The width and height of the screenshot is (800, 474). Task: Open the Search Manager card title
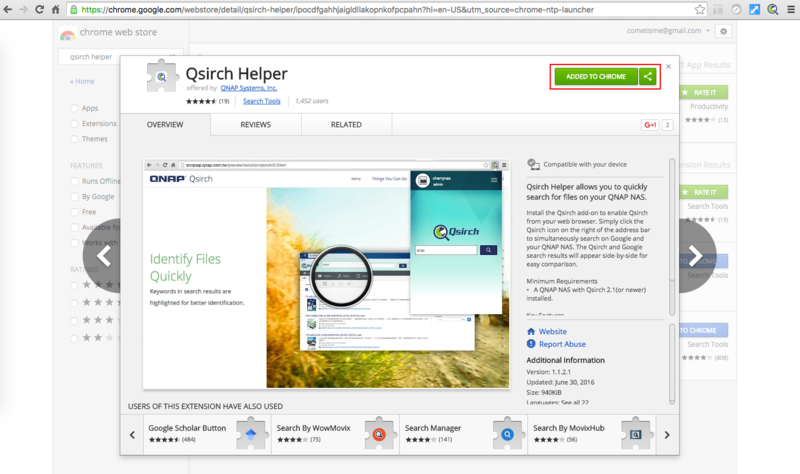(433, 428)
